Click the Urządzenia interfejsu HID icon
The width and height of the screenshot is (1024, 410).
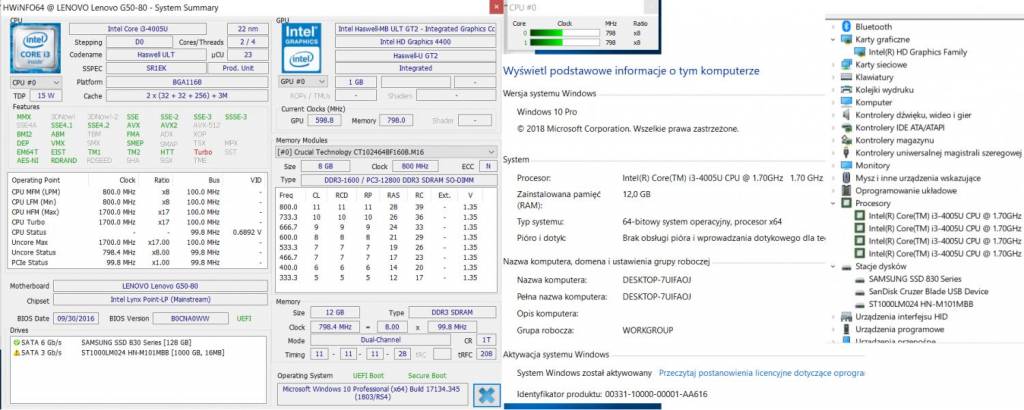(x=846, y=317)
